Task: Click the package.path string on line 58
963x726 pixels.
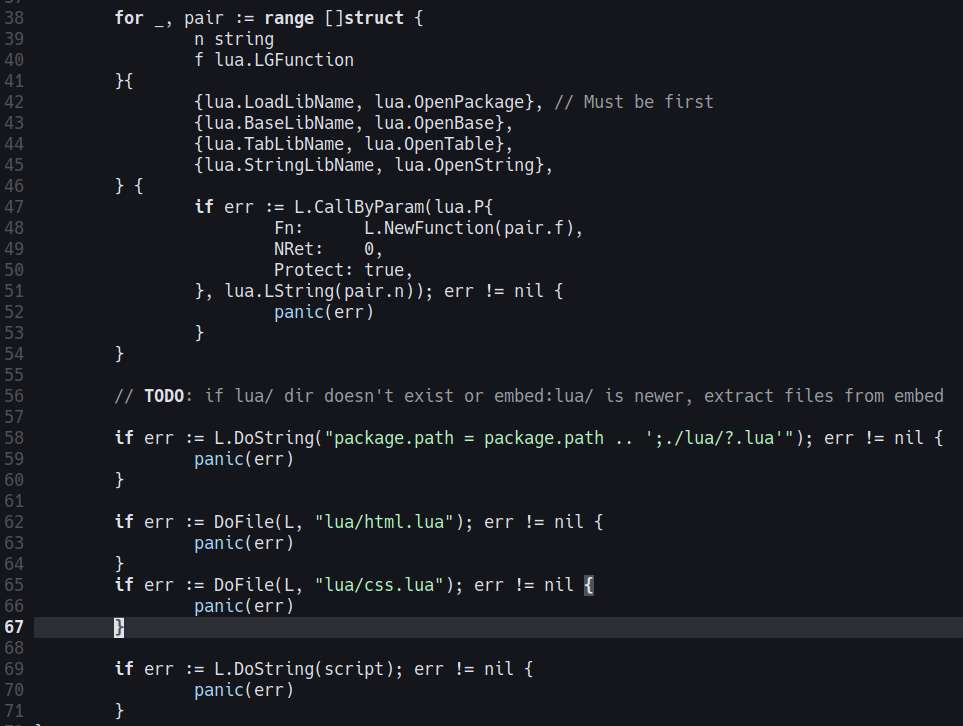Action: click(x=559, y=438)
